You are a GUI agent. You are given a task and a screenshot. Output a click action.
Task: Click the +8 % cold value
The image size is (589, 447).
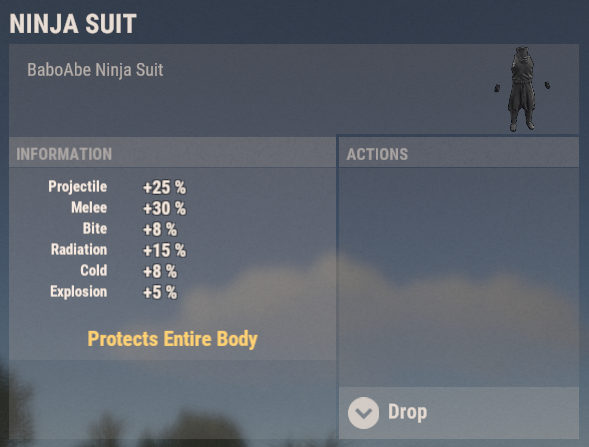[160, 272]
